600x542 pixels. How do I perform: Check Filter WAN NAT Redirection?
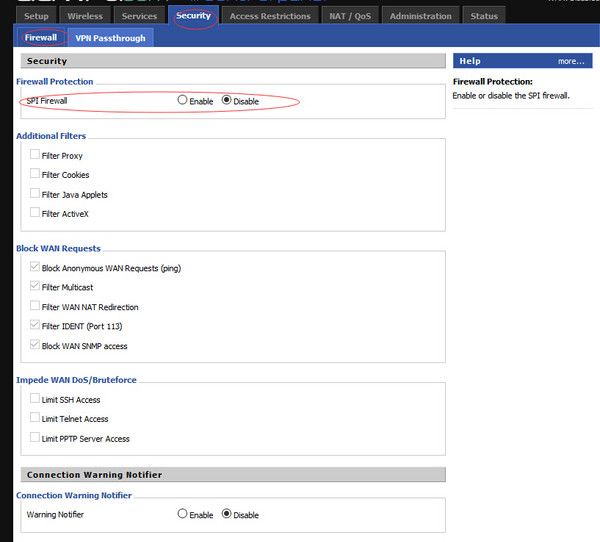pos(35,306)
